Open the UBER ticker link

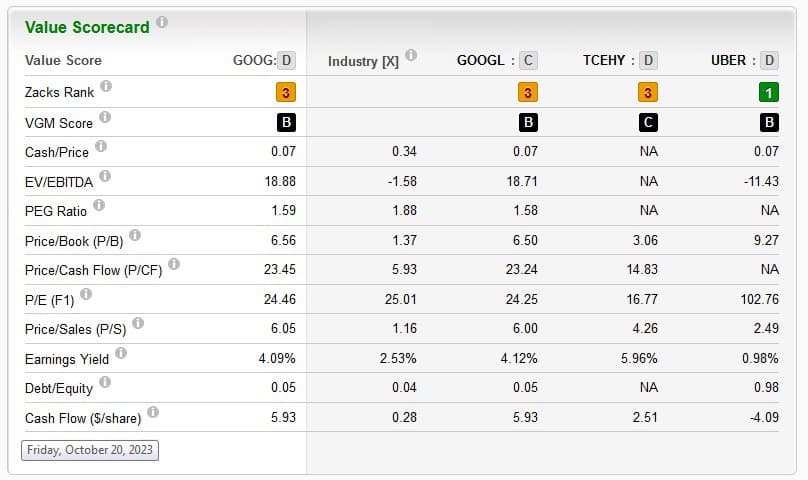coord(728,60)
